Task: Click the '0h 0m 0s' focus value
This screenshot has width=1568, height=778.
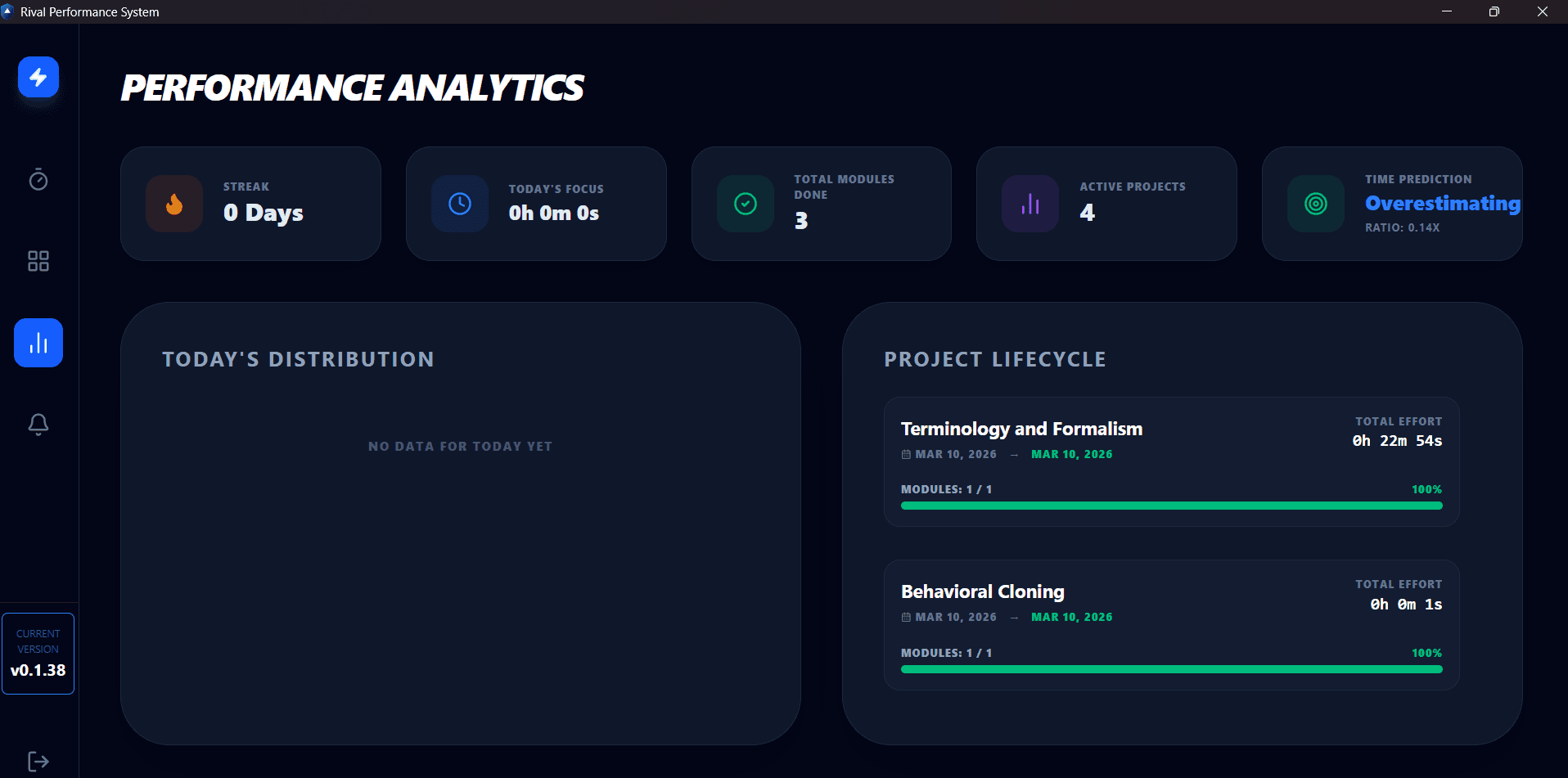Action: tap(554, 213)
